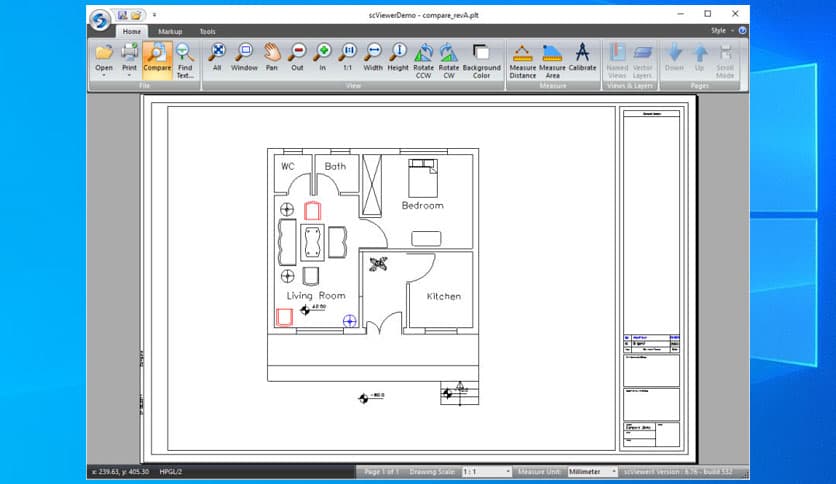Click the Bedroom label in drawing
The image size is (836, 484).
click(x=422, y=205)
